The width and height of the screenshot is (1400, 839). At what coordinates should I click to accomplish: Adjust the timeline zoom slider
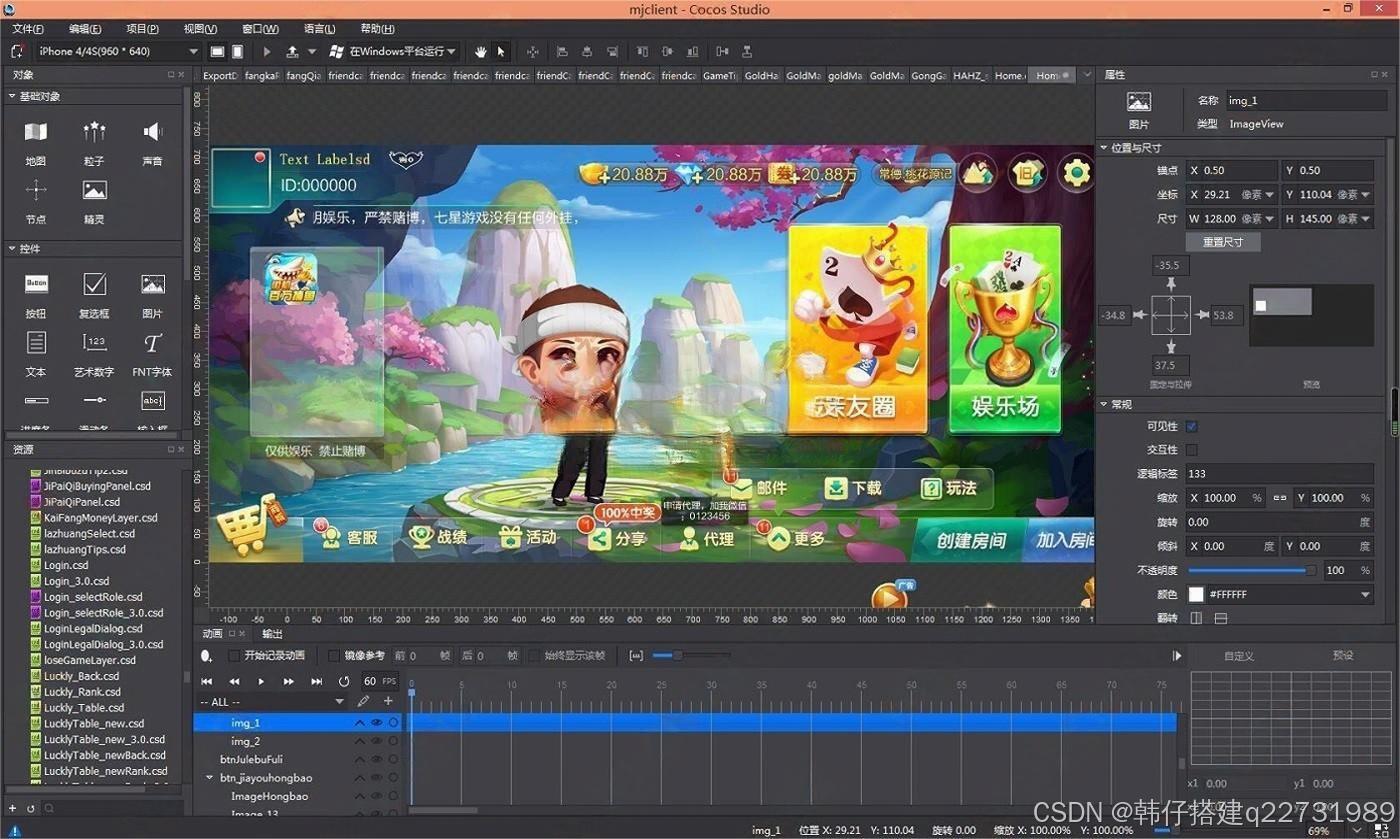(x=690, y=656)
